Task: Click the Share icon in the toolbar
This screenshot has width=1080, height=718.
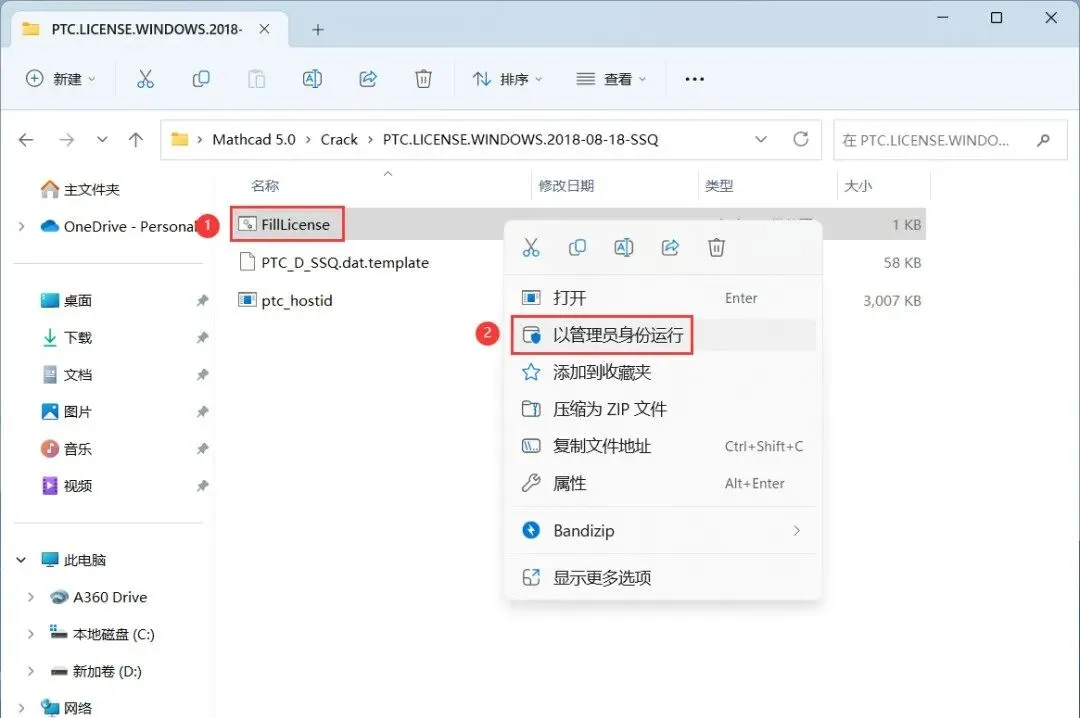Action: [368, 79]
